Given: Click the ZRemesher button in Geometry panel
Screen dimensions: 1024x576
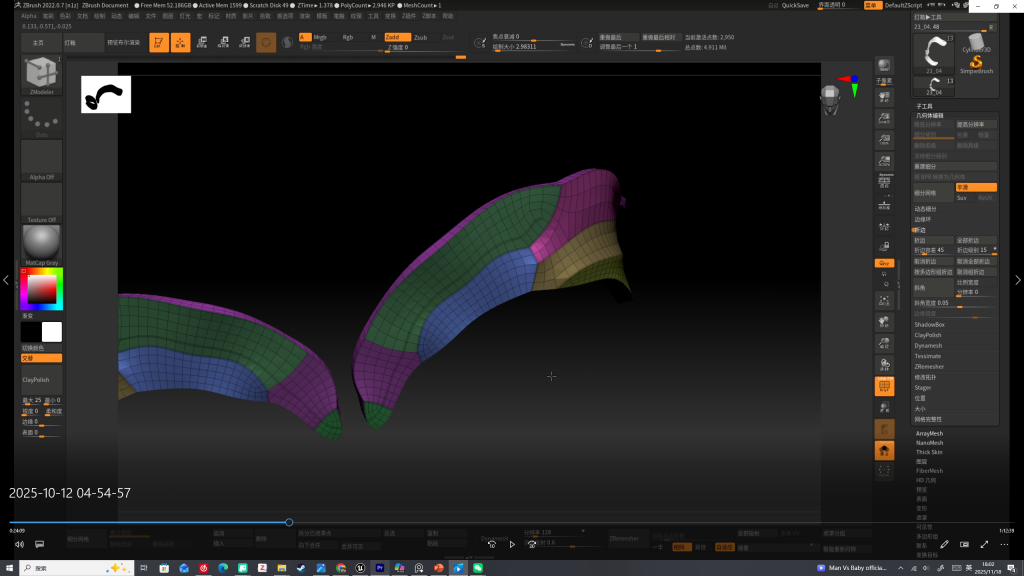Looking at the screenshot, I should coord(930,366).
